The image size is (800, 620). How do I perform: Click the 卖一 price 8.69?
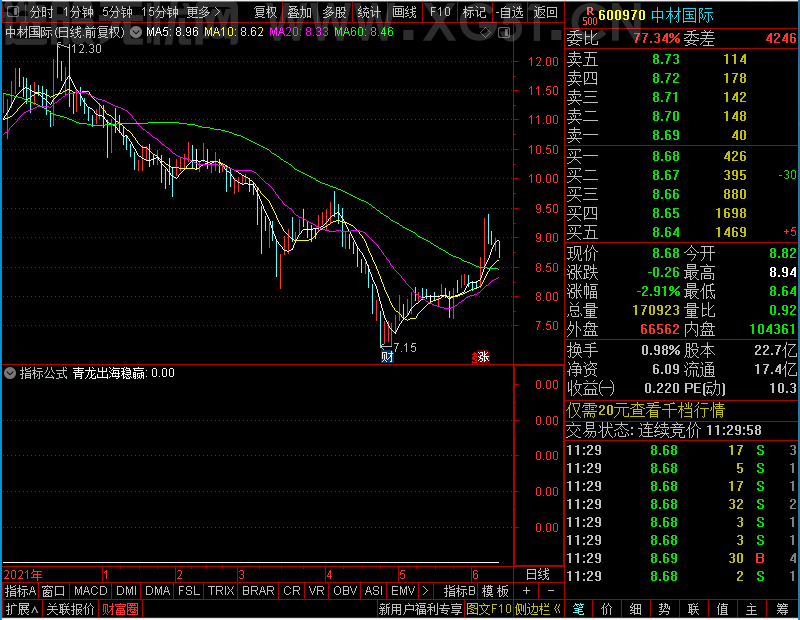click(666, 135)
